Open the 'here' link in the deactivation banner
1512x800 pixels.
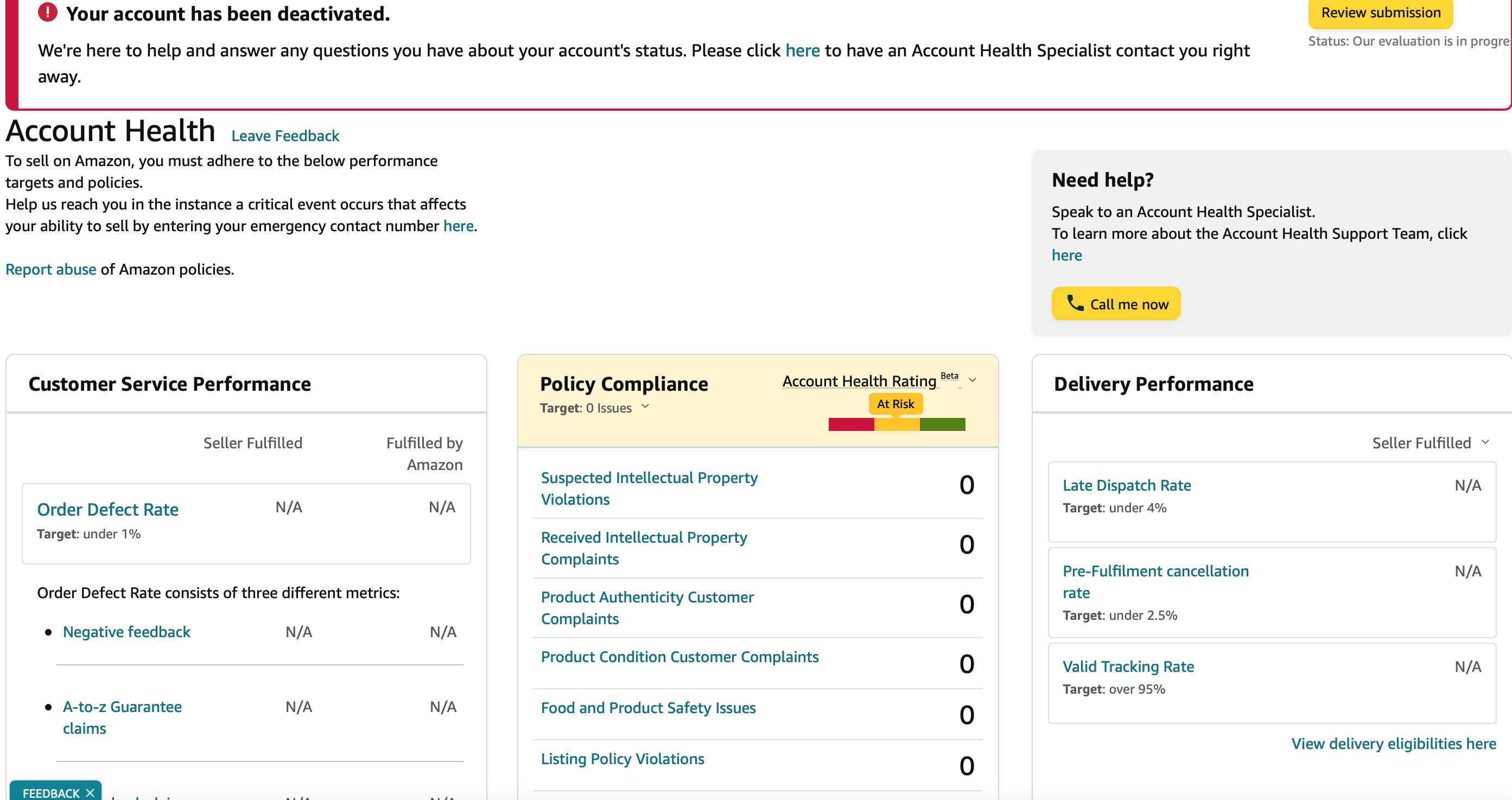(802, 50)
